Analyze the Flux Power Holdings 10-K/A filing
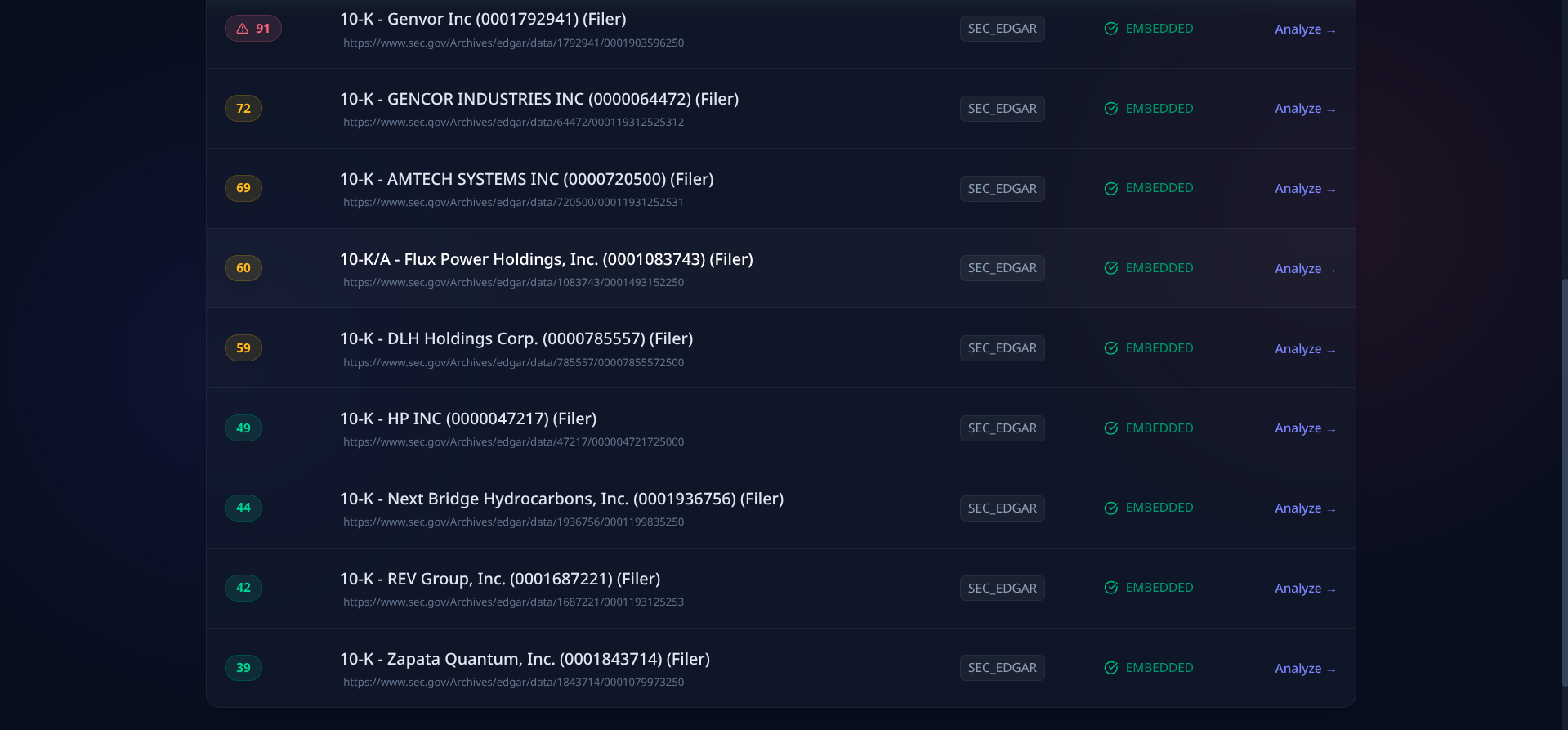The height and width of the screenshot is (730, 1568). click(1305, 269)
